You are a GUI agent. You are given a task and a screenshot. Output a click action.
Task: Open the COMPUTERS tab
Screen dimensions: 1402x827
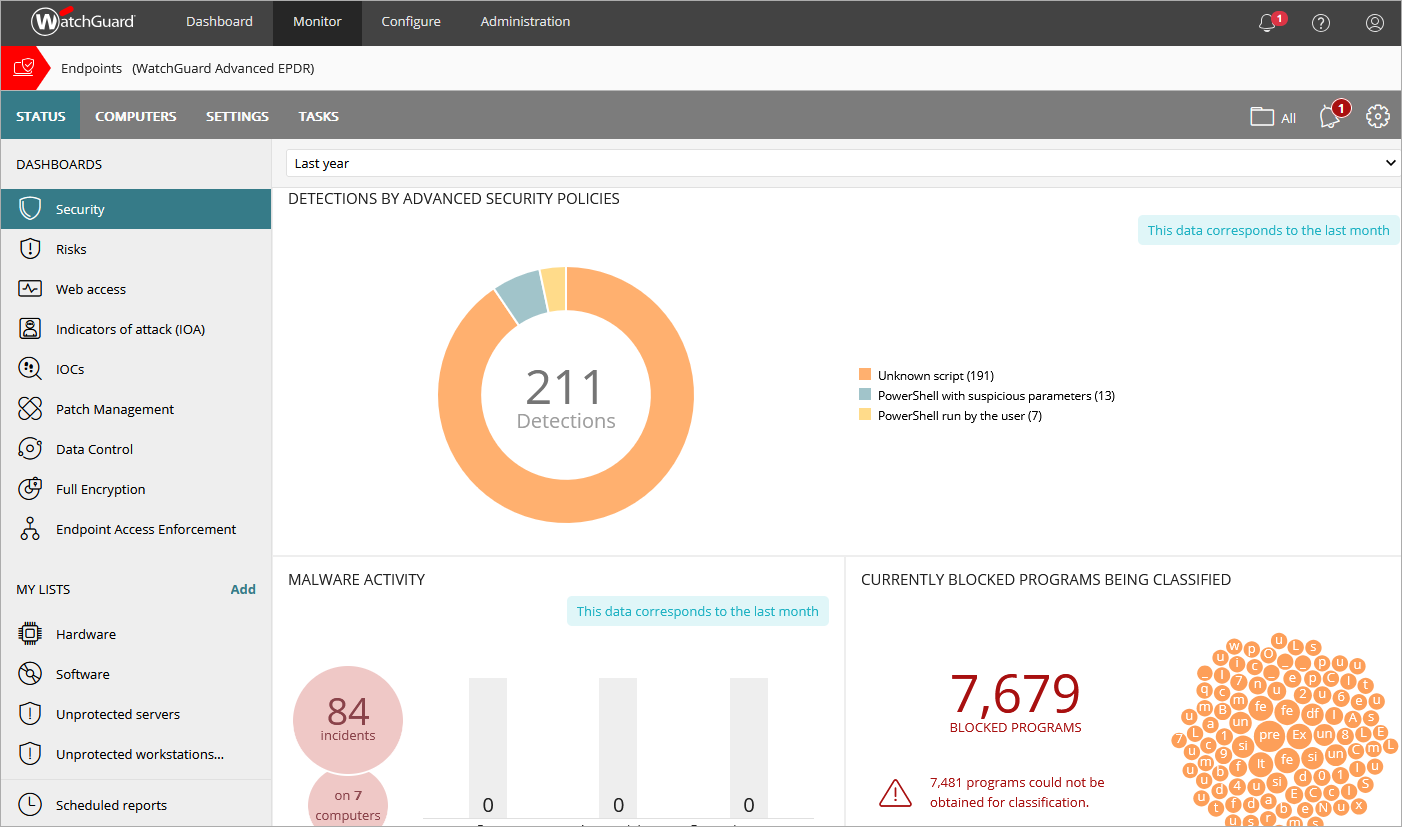[x=135, y=116]
